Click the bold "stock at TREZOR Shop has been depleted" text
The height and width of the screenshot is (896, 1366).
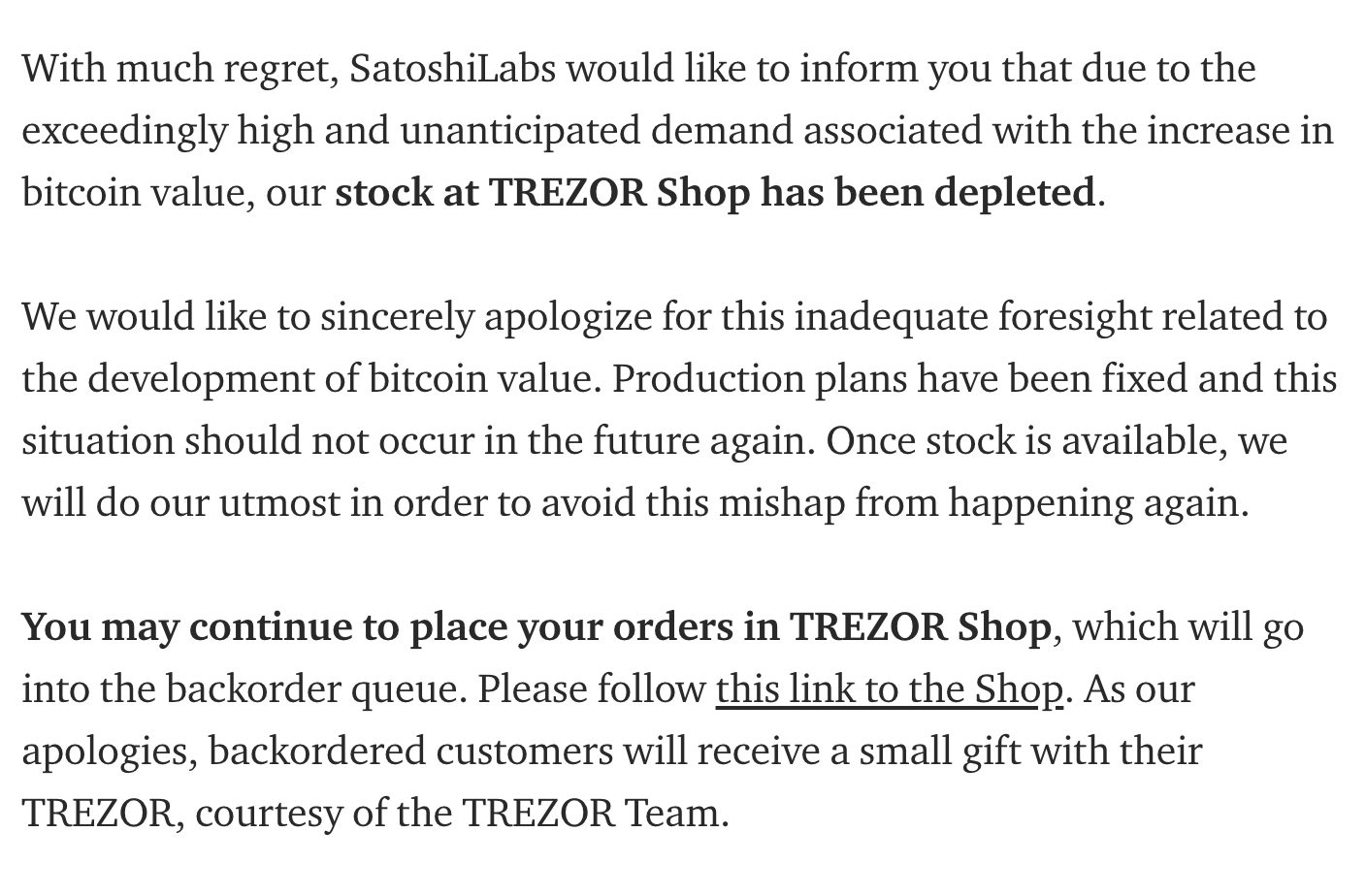coord(714,193)
